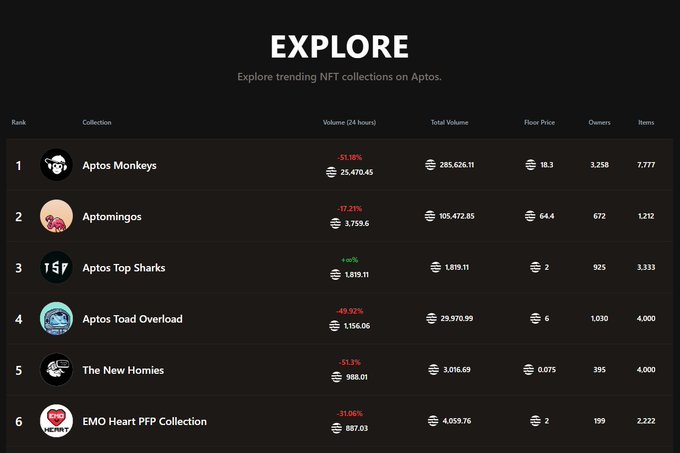Open the Aptos Top Sharks collection link
The image size is (680, 453).
point(124,268)
